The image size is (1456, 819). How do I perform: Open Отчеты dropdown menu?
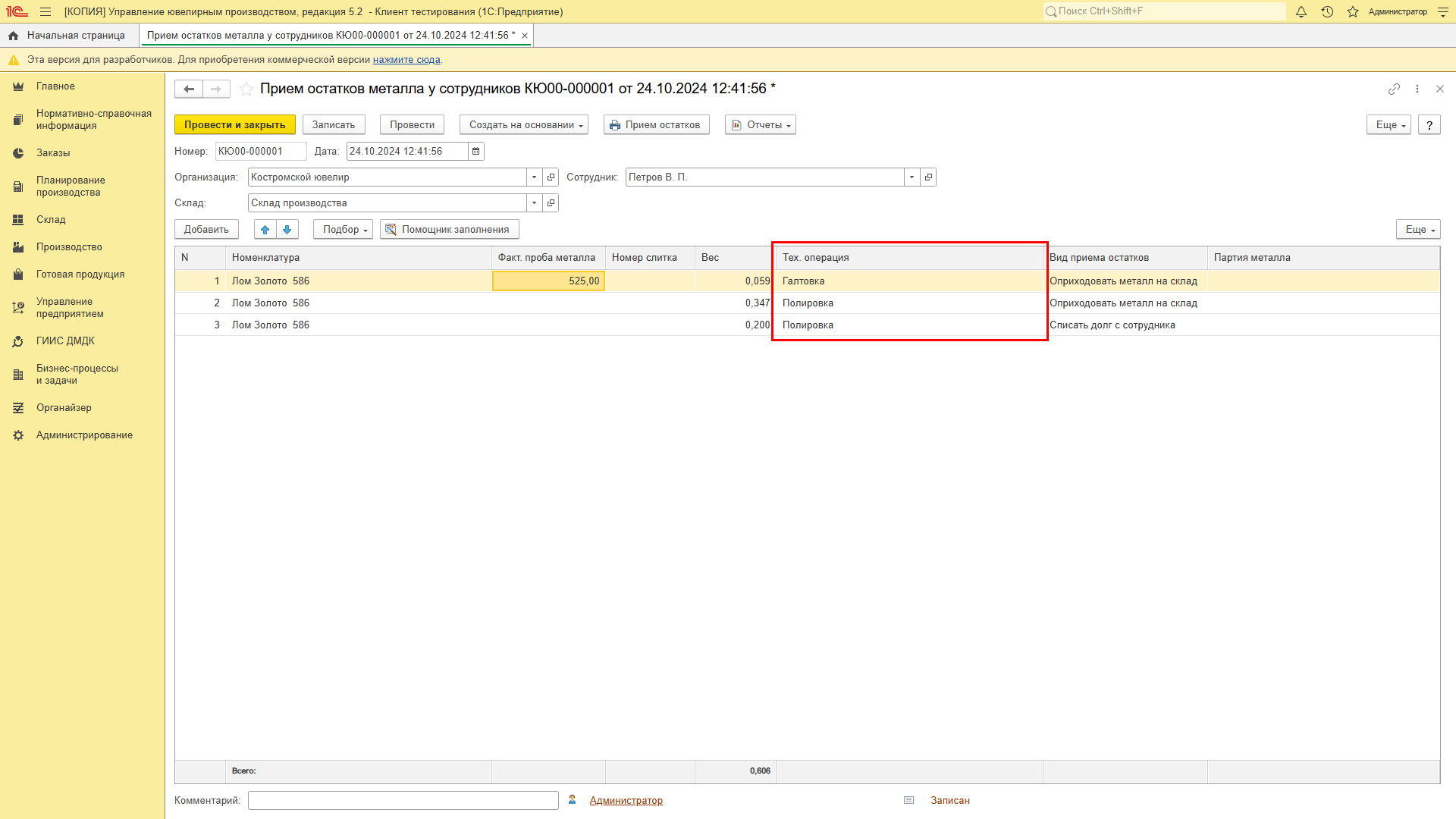[761, 125]
